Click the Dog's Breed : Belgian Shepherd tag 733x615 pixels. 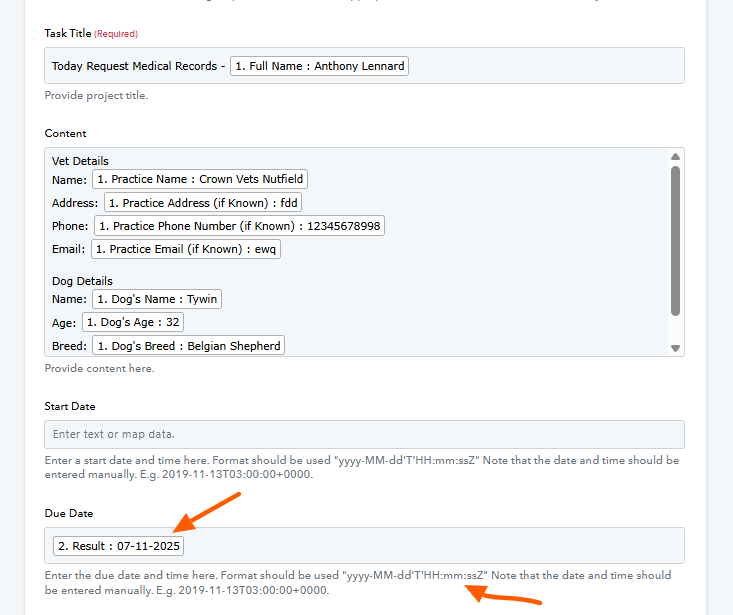pyautogui.click(x=188, y=346)
